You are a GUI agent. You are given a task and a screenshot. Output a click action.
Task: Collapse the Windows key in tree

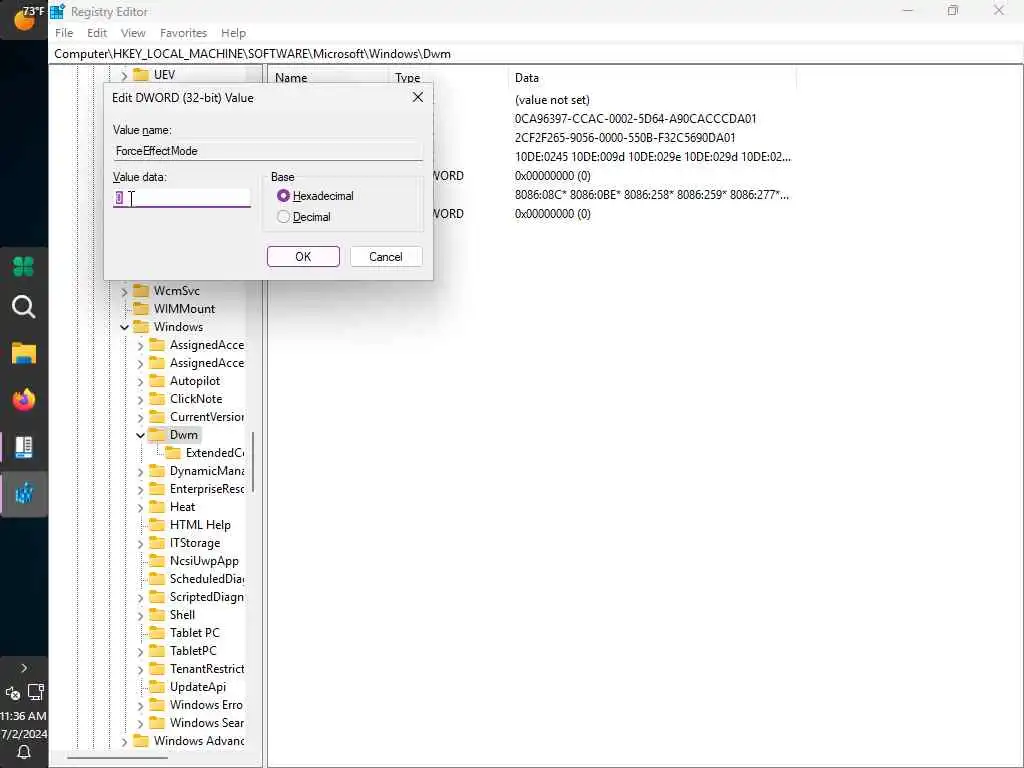124,327
